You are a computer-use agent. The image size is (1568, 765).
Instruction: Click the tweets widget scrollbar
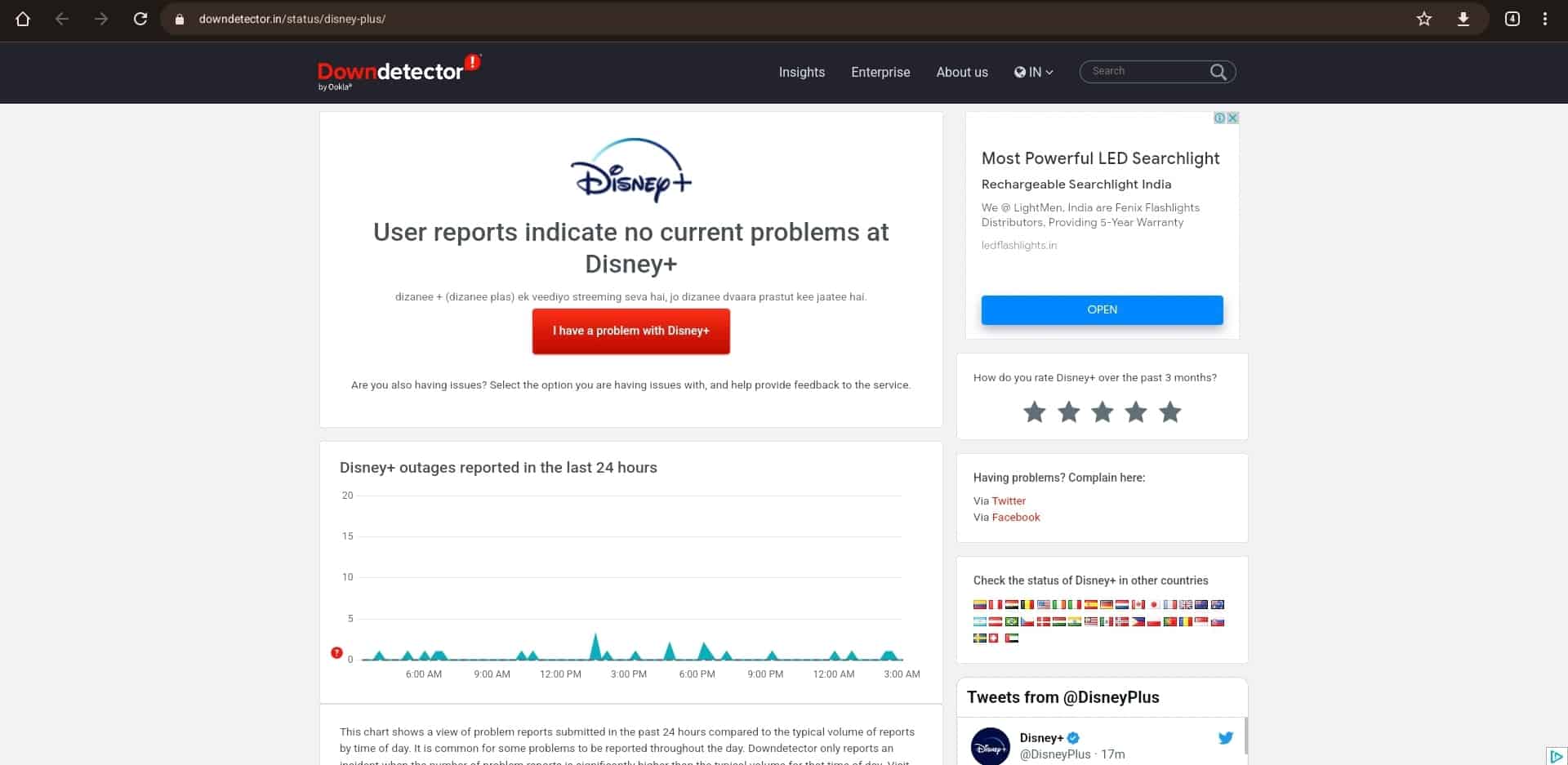1245,736
